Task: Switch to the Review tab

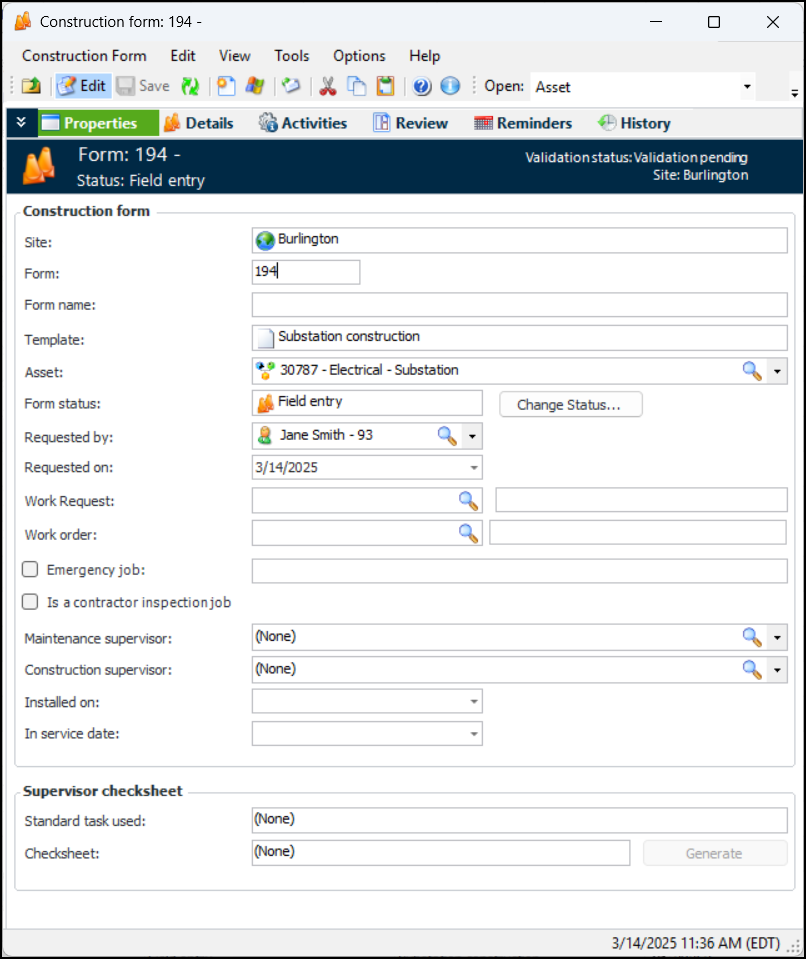Action: coord(411,123)
